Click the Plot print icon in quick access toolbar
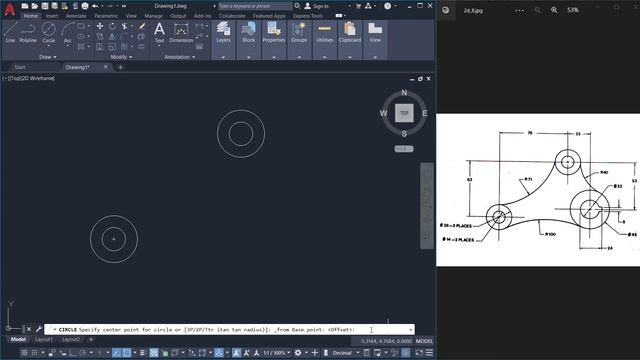Image resolution: width=640 pixels, height=360 pixels. 85,6
